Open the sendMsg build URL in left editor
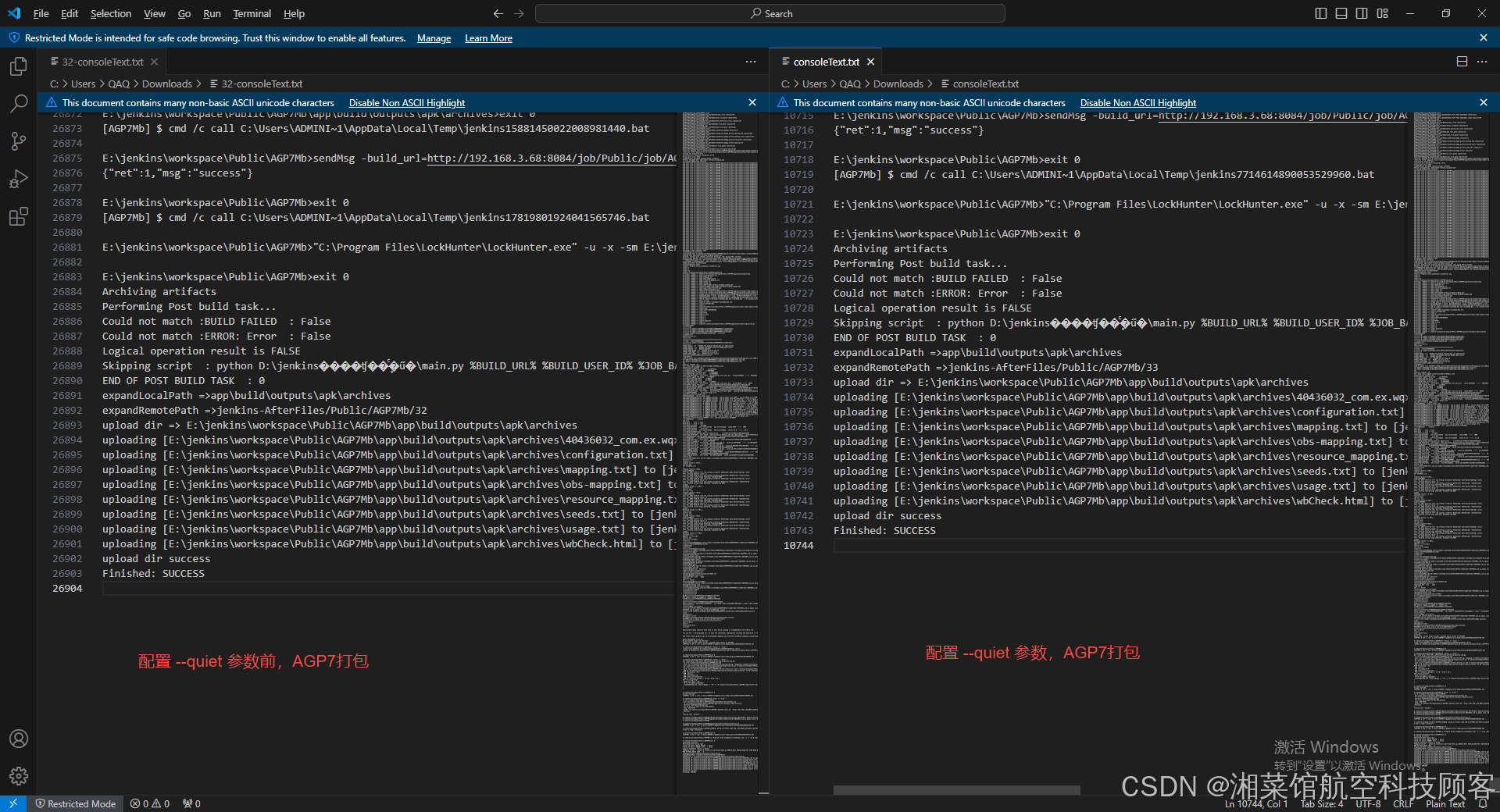 pos(552,158)
